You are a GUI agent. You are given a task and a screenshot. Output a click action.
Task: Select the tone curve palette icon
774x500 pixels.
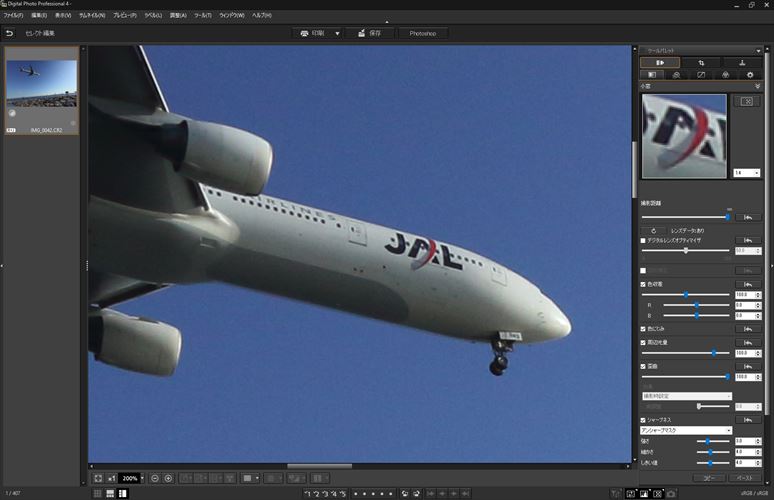pyautogui.click(x=701, y=75)
